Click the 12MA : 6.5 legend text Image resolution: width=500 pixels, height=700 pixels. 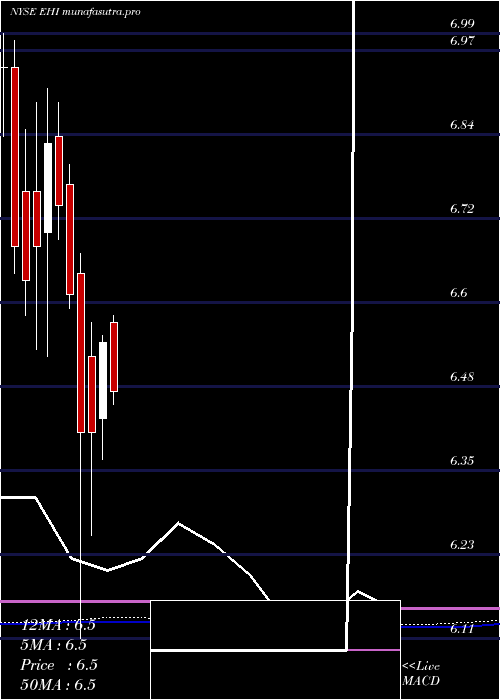(58, 625)
